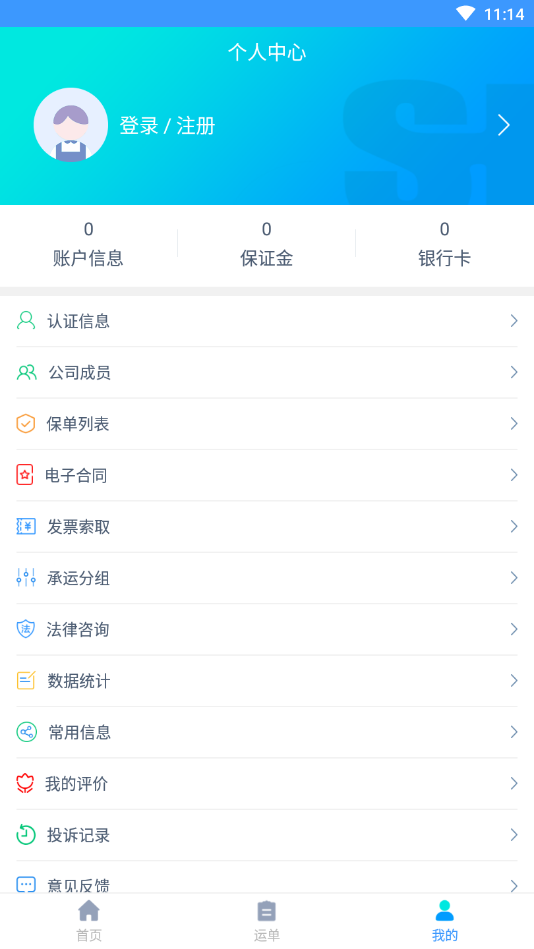Tap the 公司成员 group icon
The image size is (534, 949).
coord(27,372)
